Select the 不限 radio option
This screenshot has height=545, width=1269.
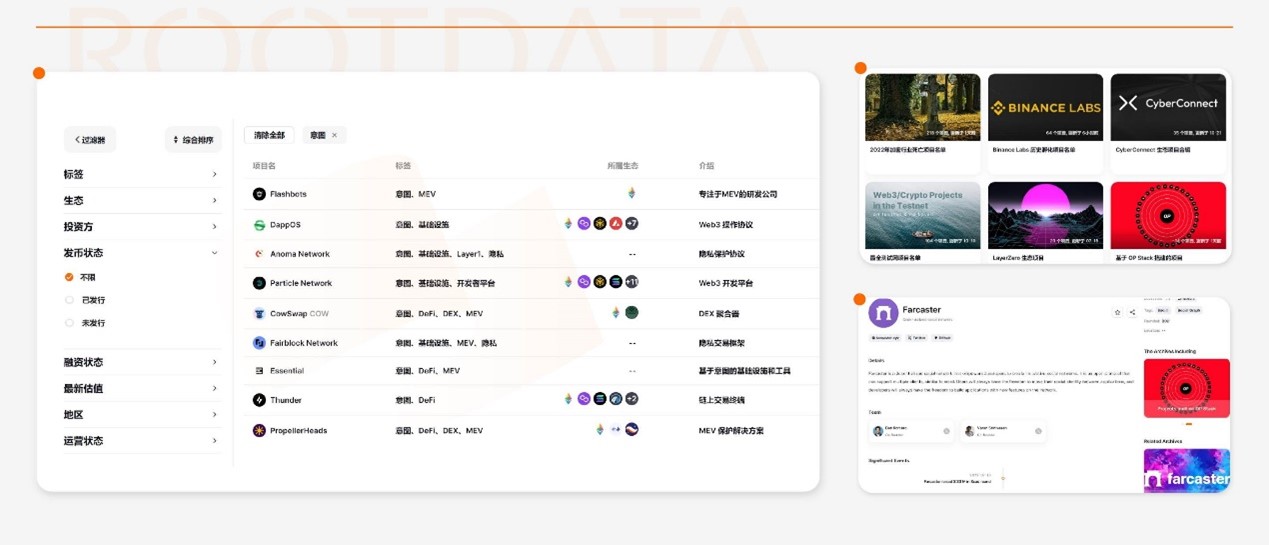click(69, 277)
